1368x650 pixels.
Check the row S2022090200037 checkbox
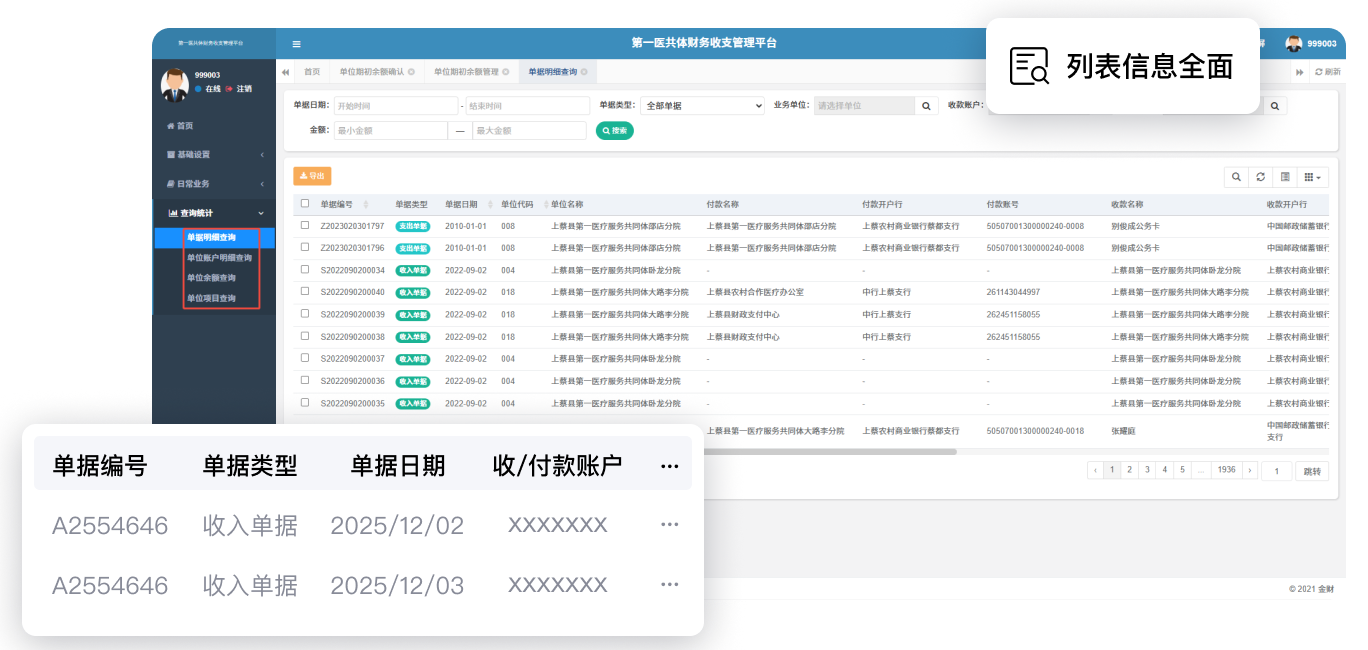(305, 358)
